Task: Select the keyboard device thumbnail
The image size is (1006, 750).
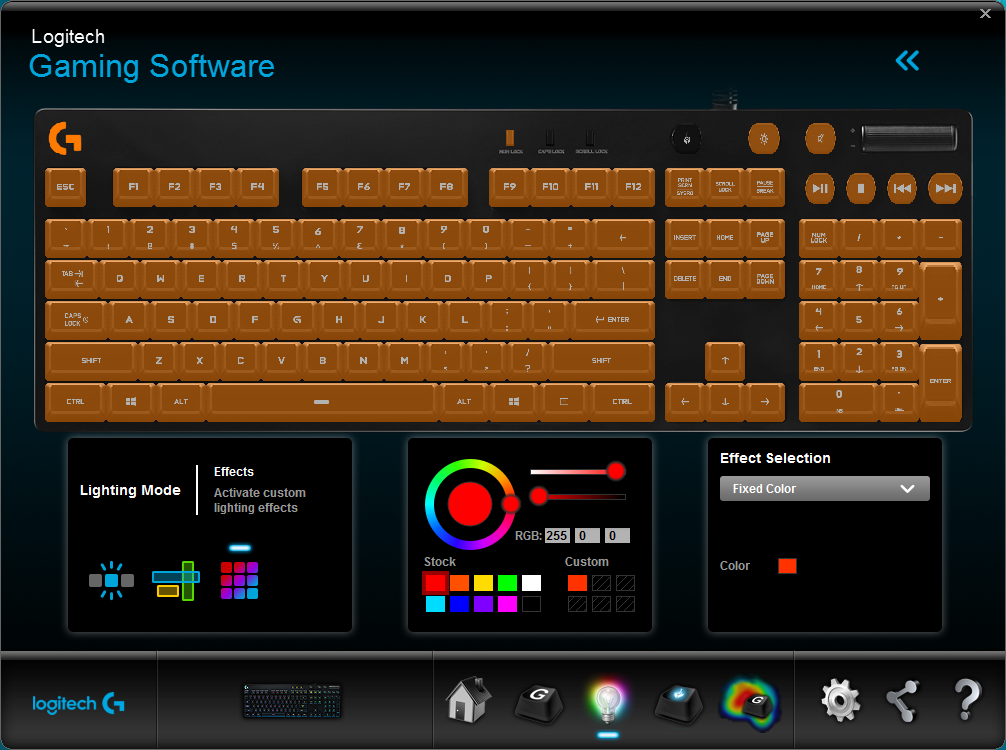Action: tap(292, 701)
